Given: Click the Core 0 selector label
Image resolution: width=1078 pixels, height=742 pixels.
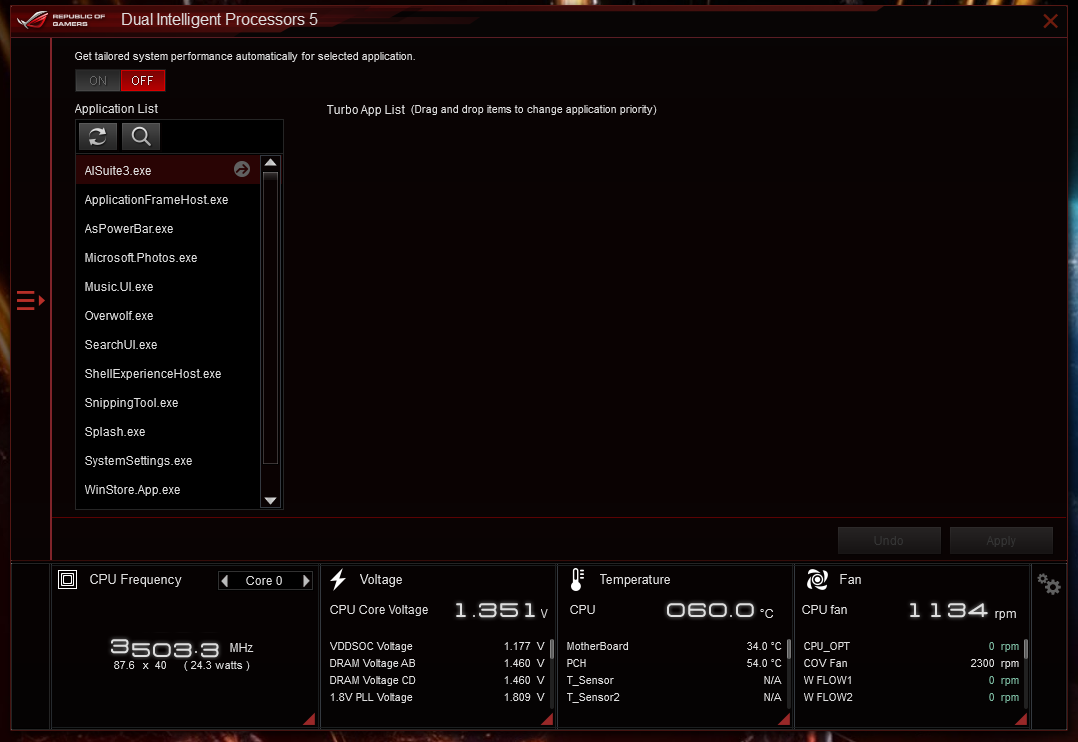Looking at the screenshot, I should click(264, 580).
